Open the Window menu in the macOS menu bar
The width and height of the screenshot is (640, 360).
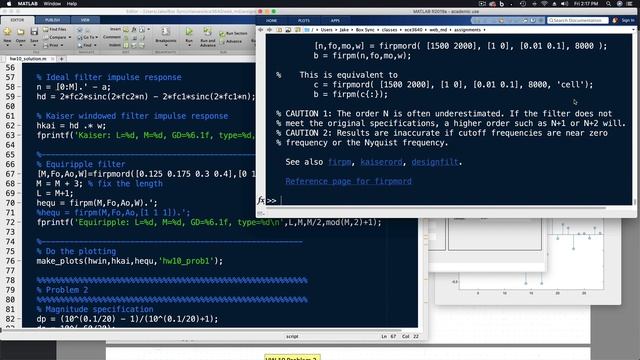click(52, 4)
